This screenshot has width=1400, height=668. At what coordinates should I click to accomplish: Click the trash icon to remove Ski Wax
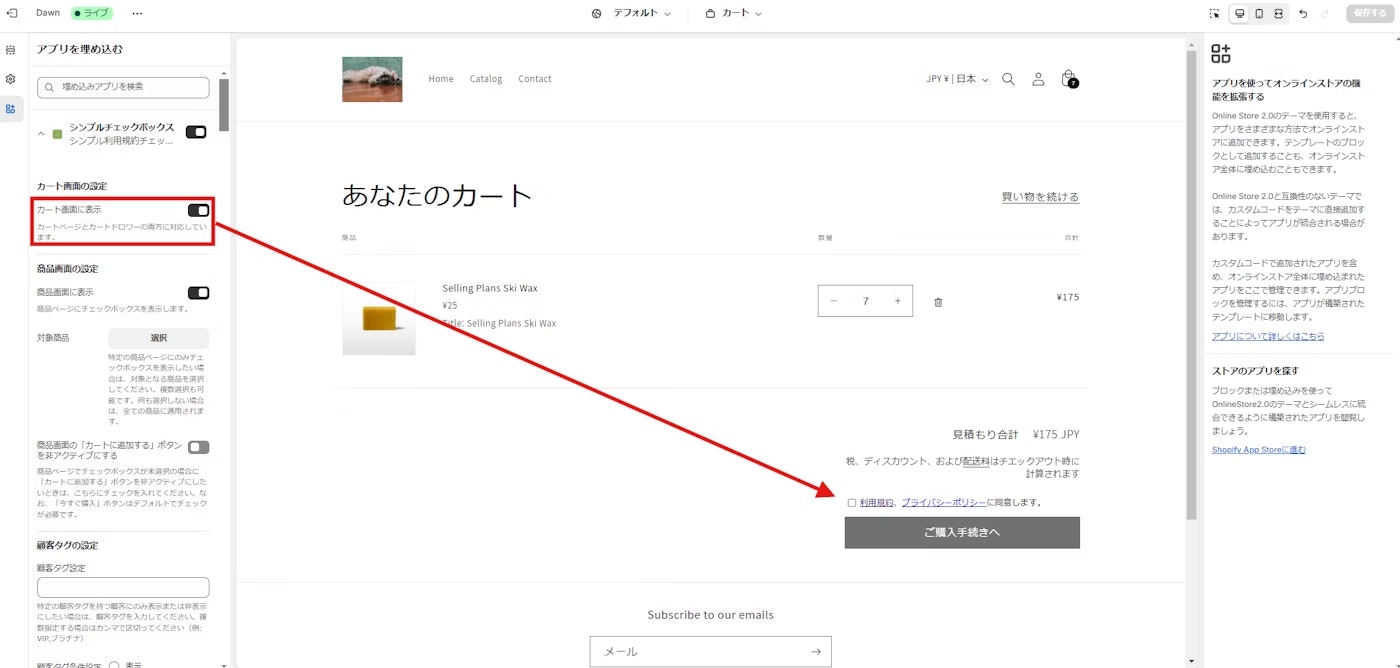point(937,300)
